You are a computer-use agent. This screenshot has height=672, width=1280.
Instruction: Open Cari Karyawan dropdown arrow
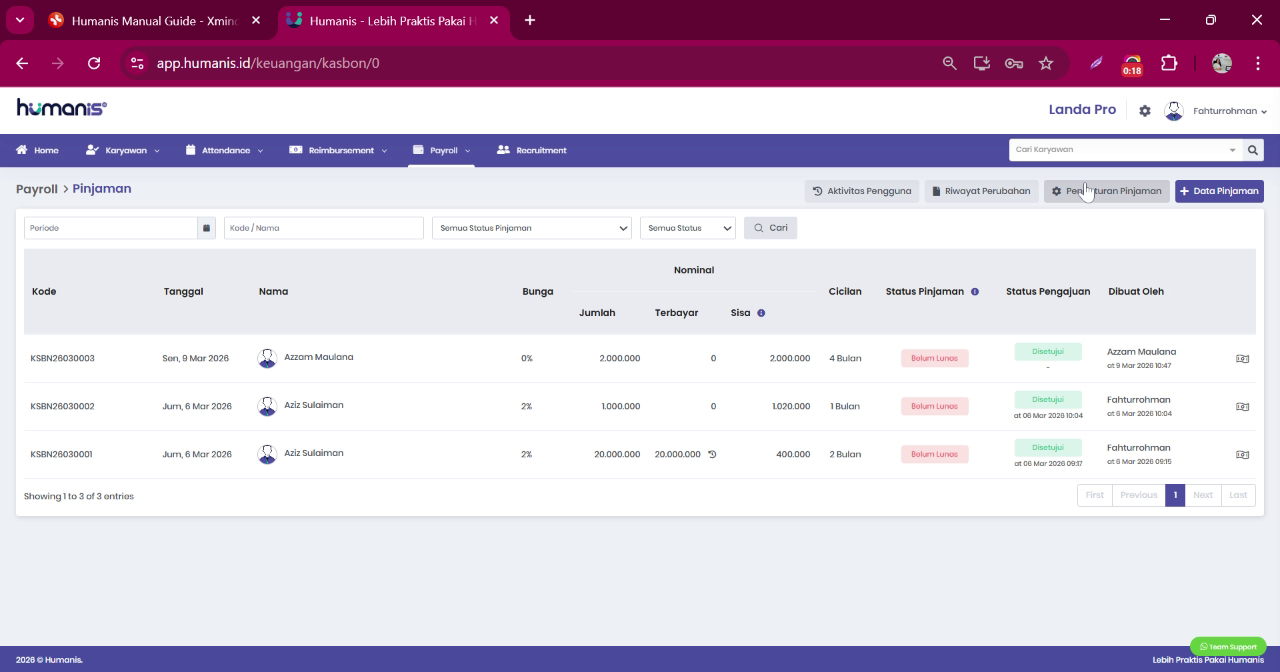(x=1232, y=150)
